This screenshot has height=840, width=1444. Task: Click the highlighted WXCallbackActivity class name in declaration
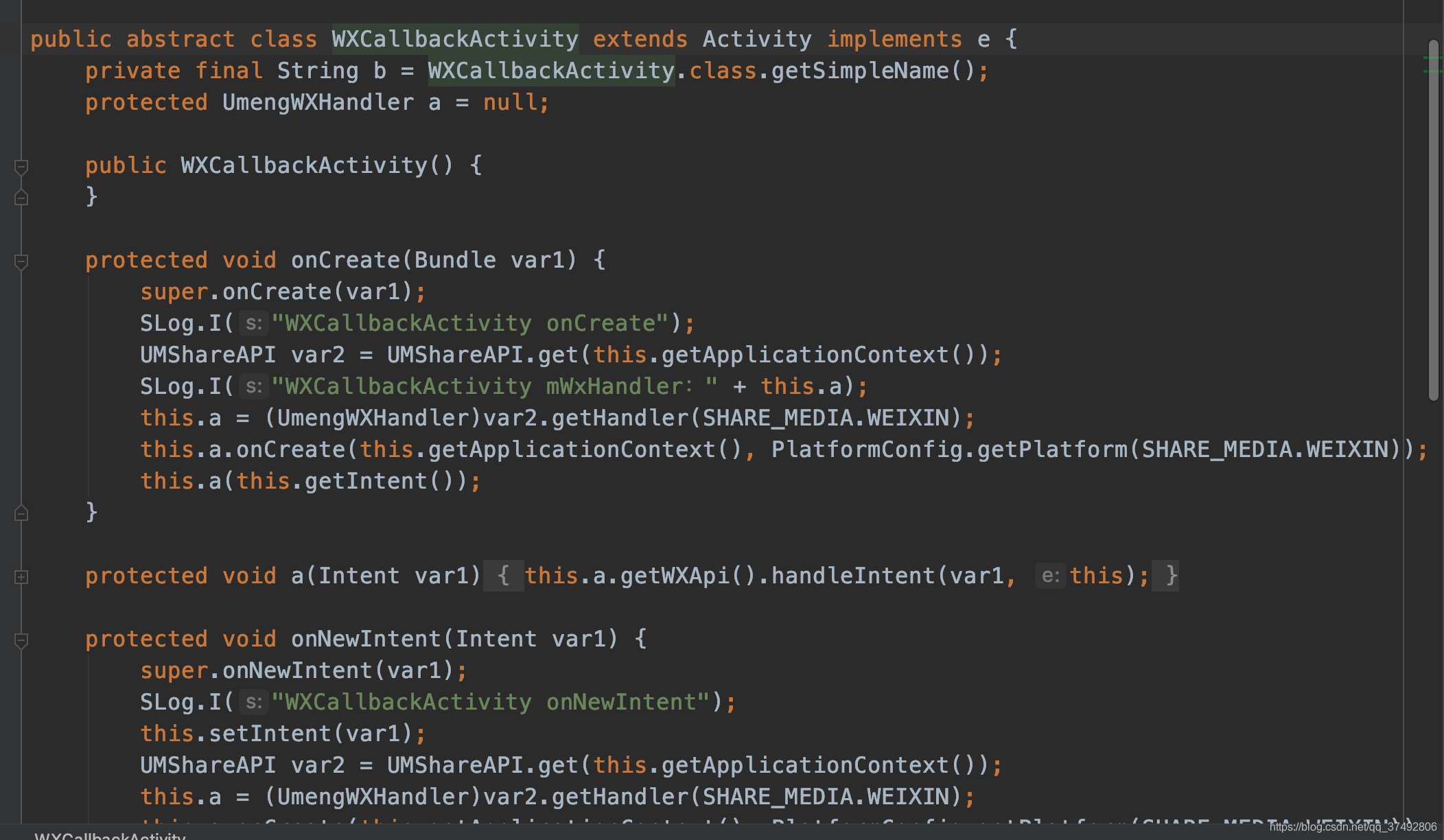click(x=455, y=39)
